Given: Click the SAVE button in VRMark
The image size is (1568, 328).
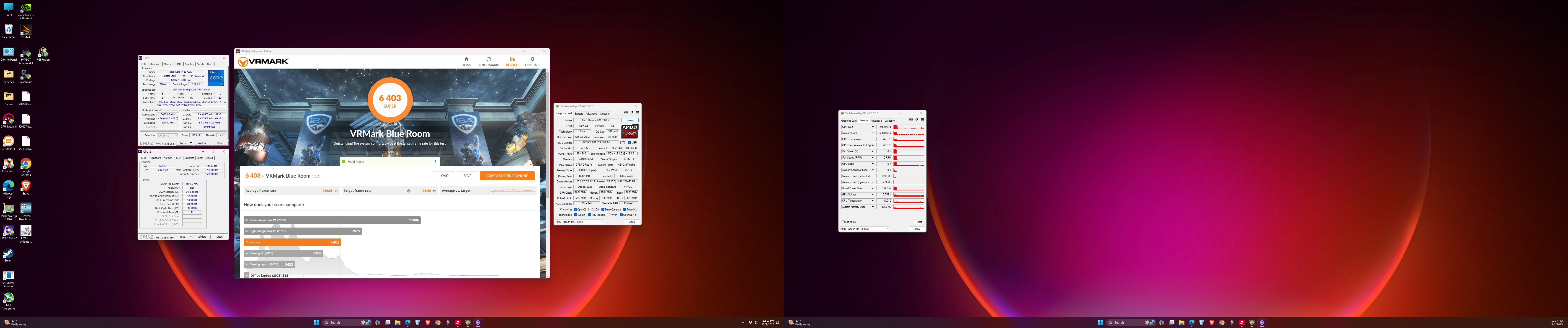Looking at the screenshot, I should point(467,176).
